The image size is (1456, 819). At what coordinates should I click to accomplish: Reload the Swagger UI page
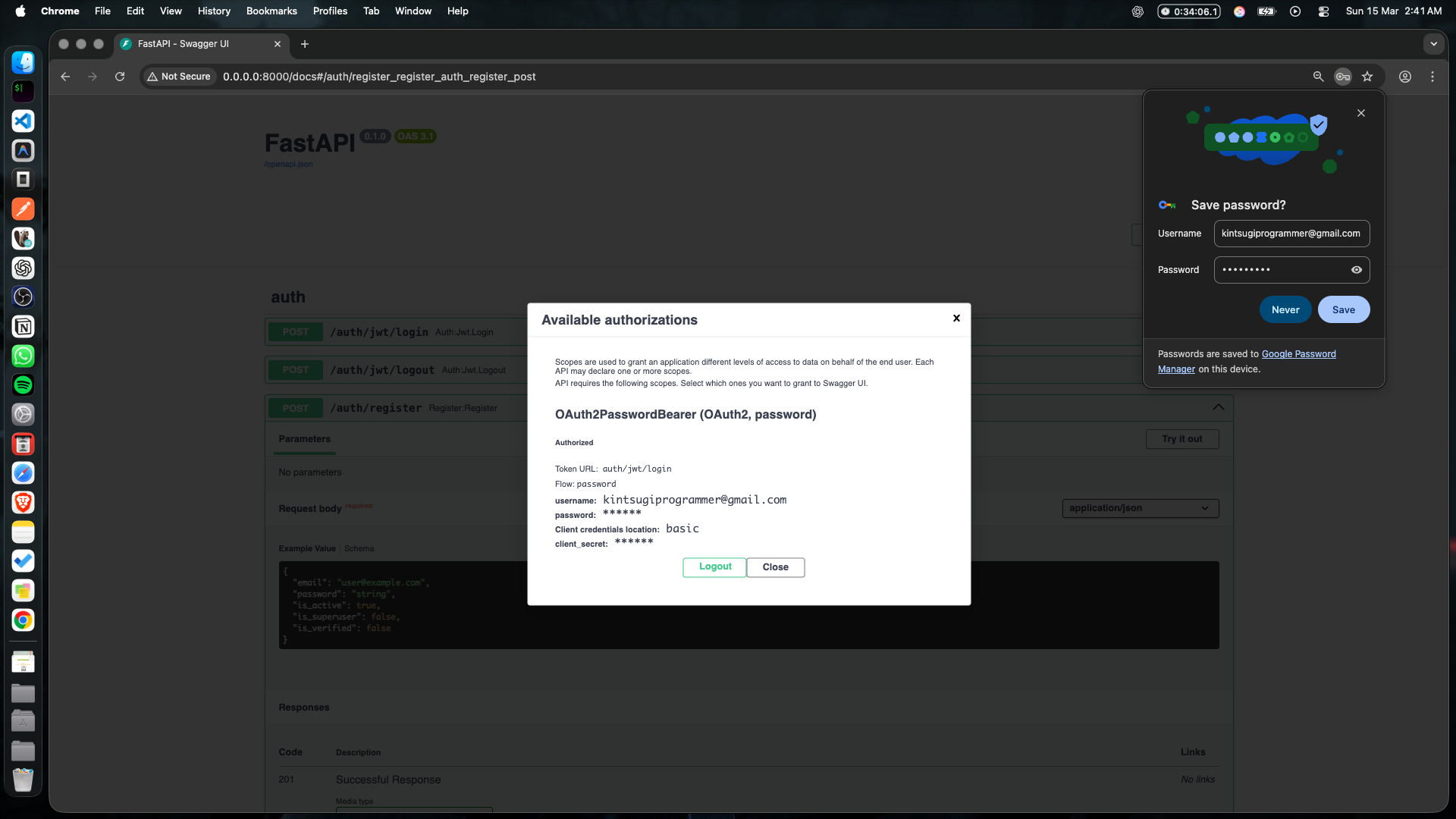coord(120,77)
